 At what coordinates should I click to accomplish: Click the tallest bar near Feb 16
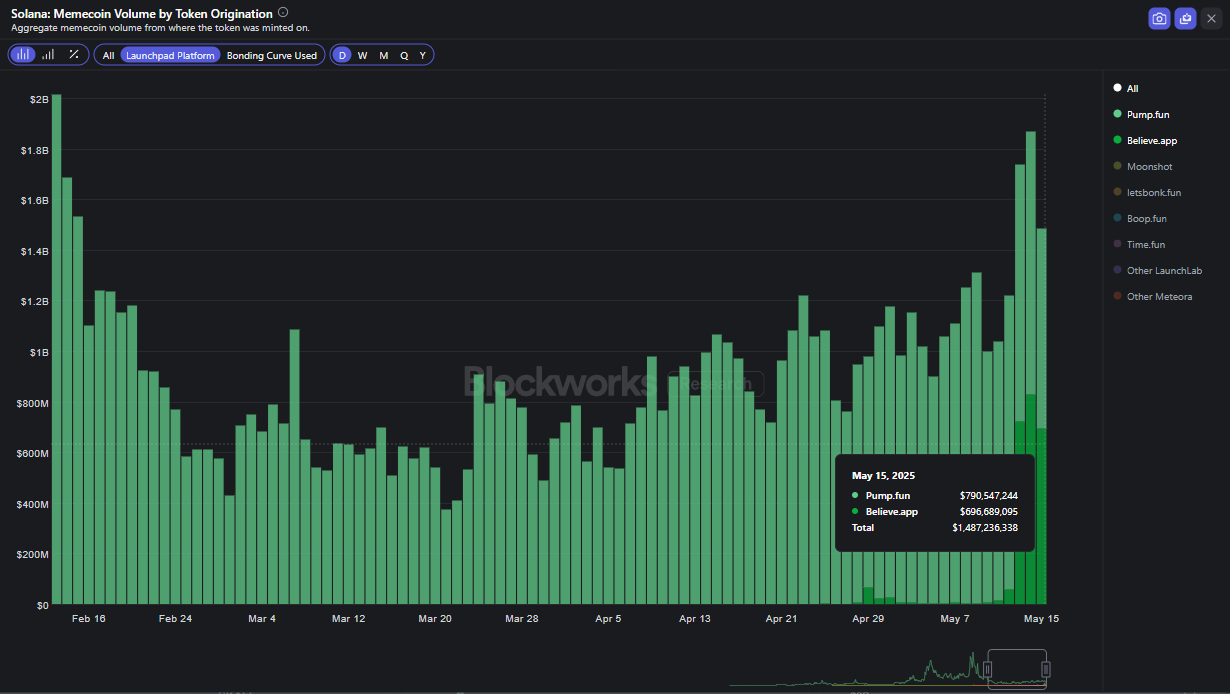pyautogui.click(x=57, y=348)
